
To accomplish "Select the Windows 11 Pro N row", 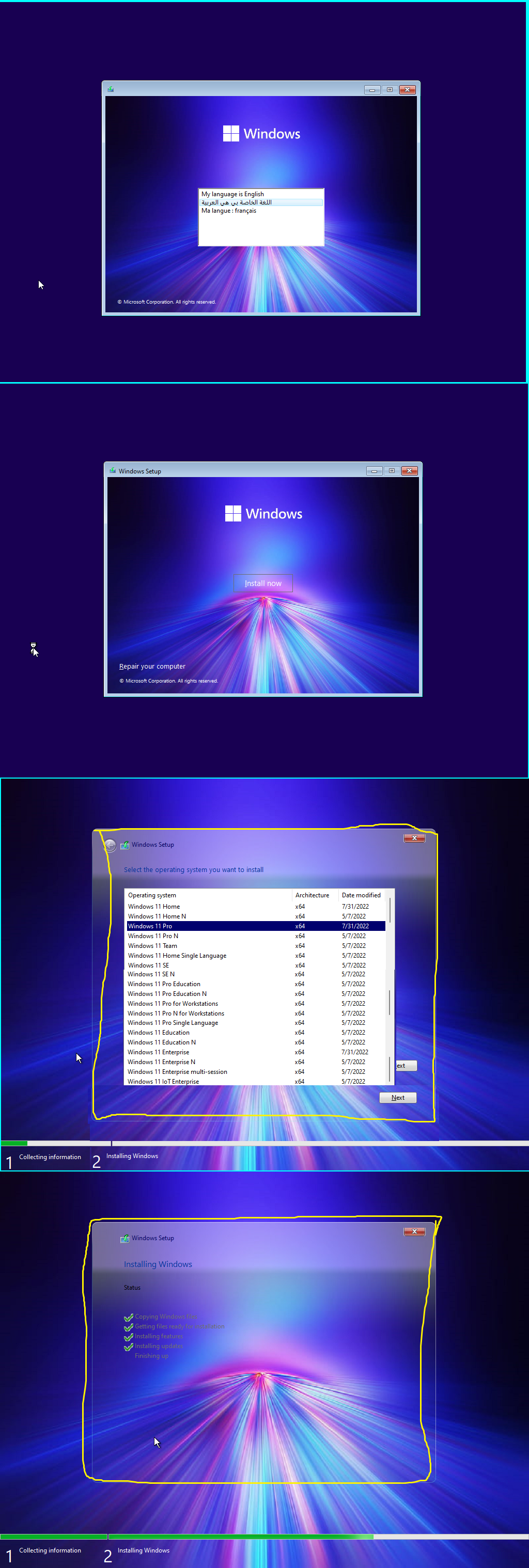I will pos(256,936).
